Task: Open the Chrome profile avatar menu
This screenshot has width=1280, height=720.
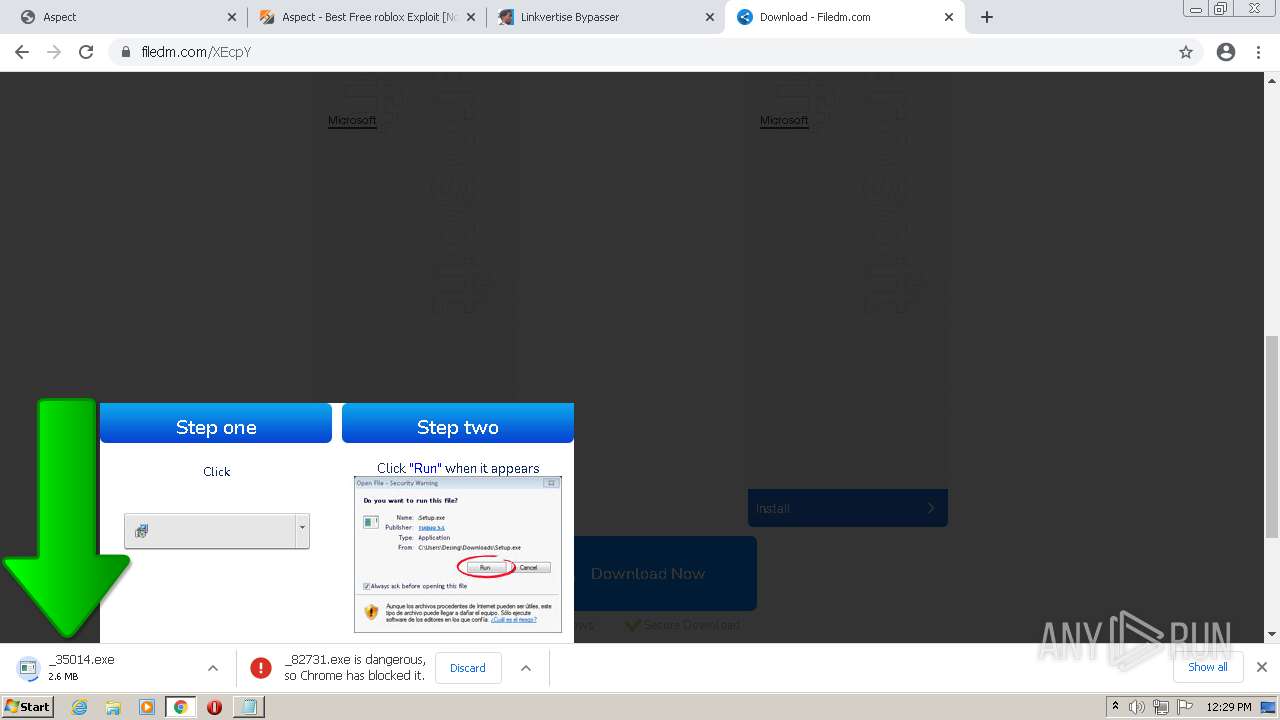Action: click(x=1226, y=52)
